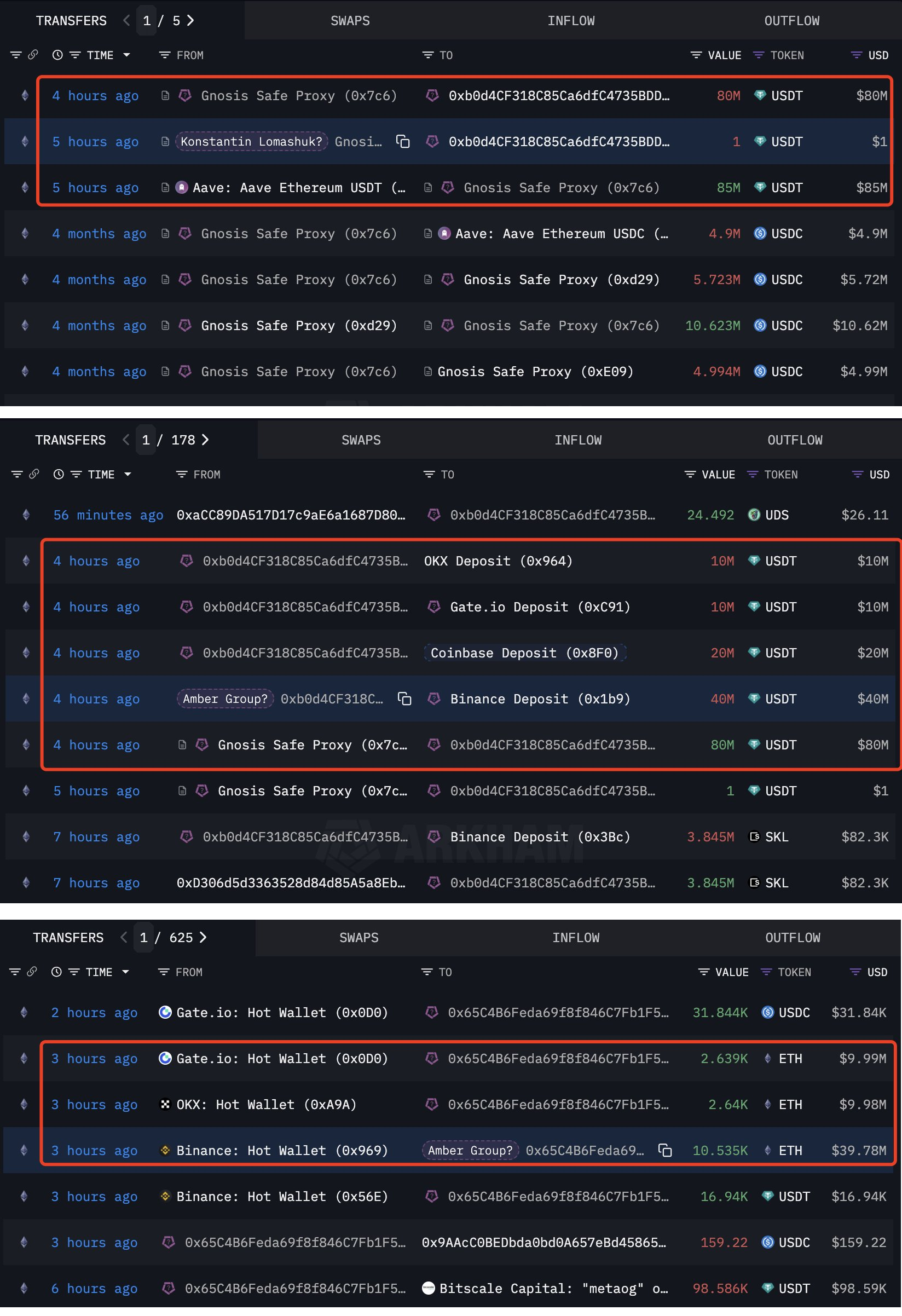902x1316 pixels.
Task: Click the contract icon beside Gnosis Safe Proxy (0xE09)
Action: point(428,372)
